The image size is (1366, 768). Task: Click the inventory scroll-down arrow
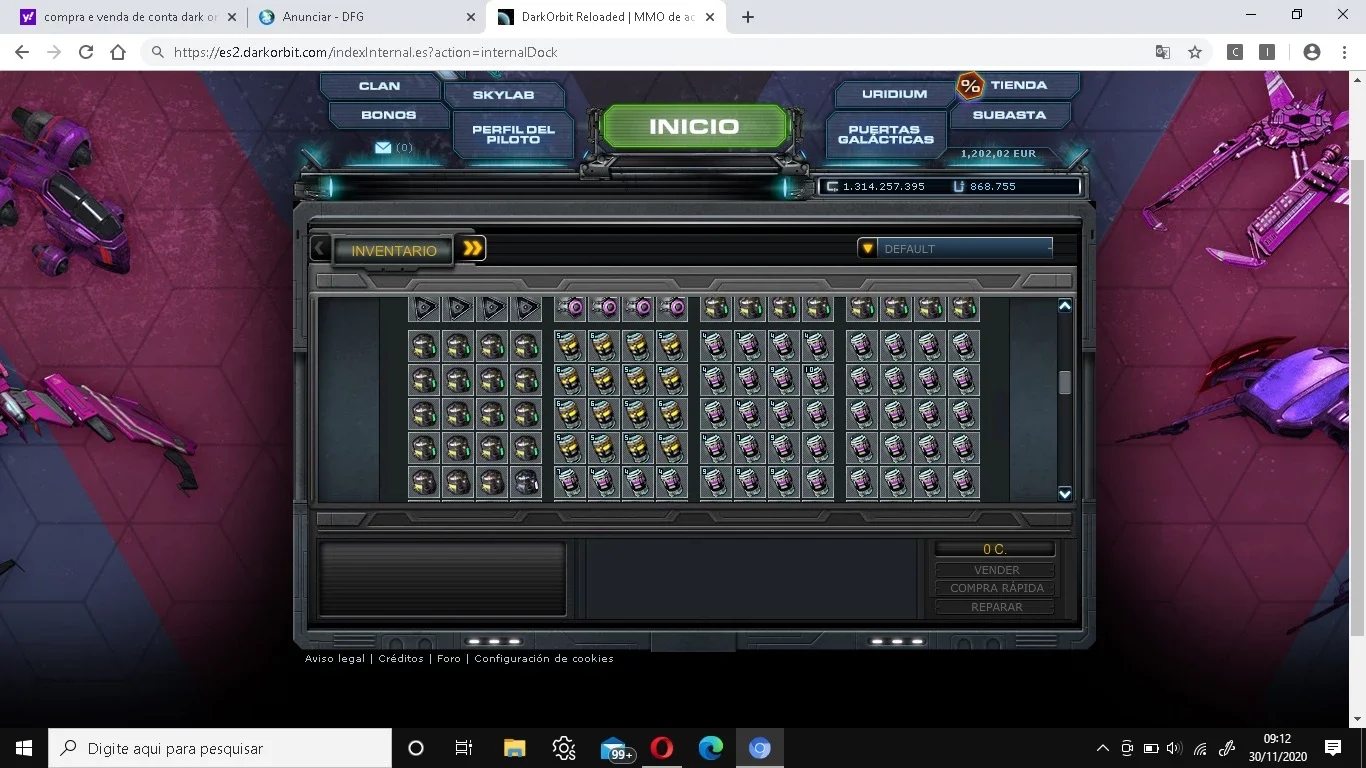[1065, 493]
